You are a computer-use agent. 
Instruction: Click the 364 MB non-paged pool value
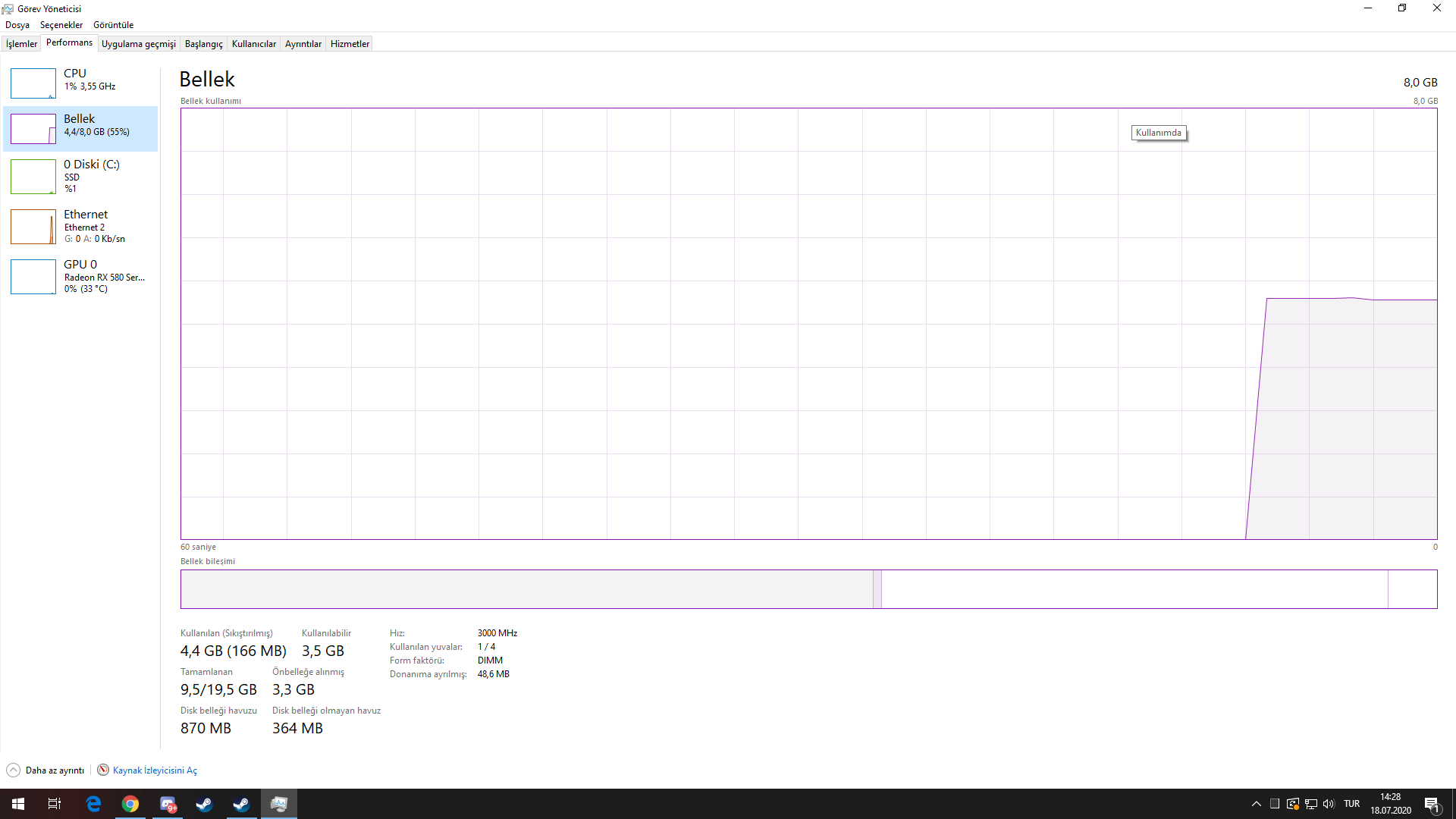(x=297, y=728)
